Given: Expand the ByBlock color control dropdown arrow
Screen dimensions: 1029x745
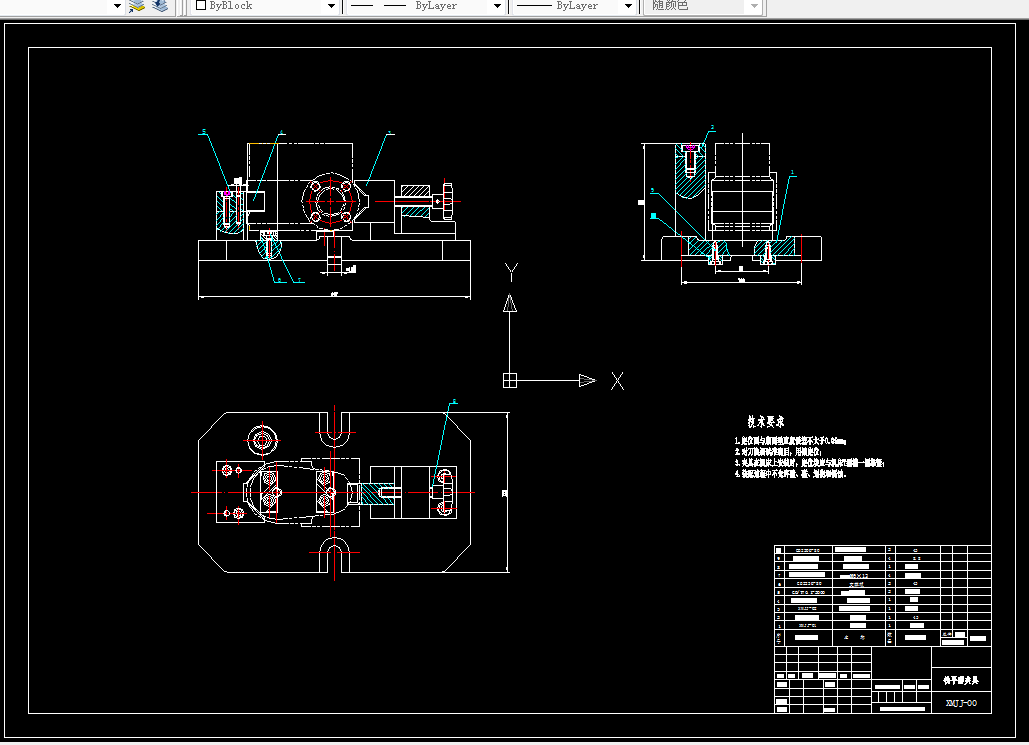Looking at the screenshot, I should [331, 6].
